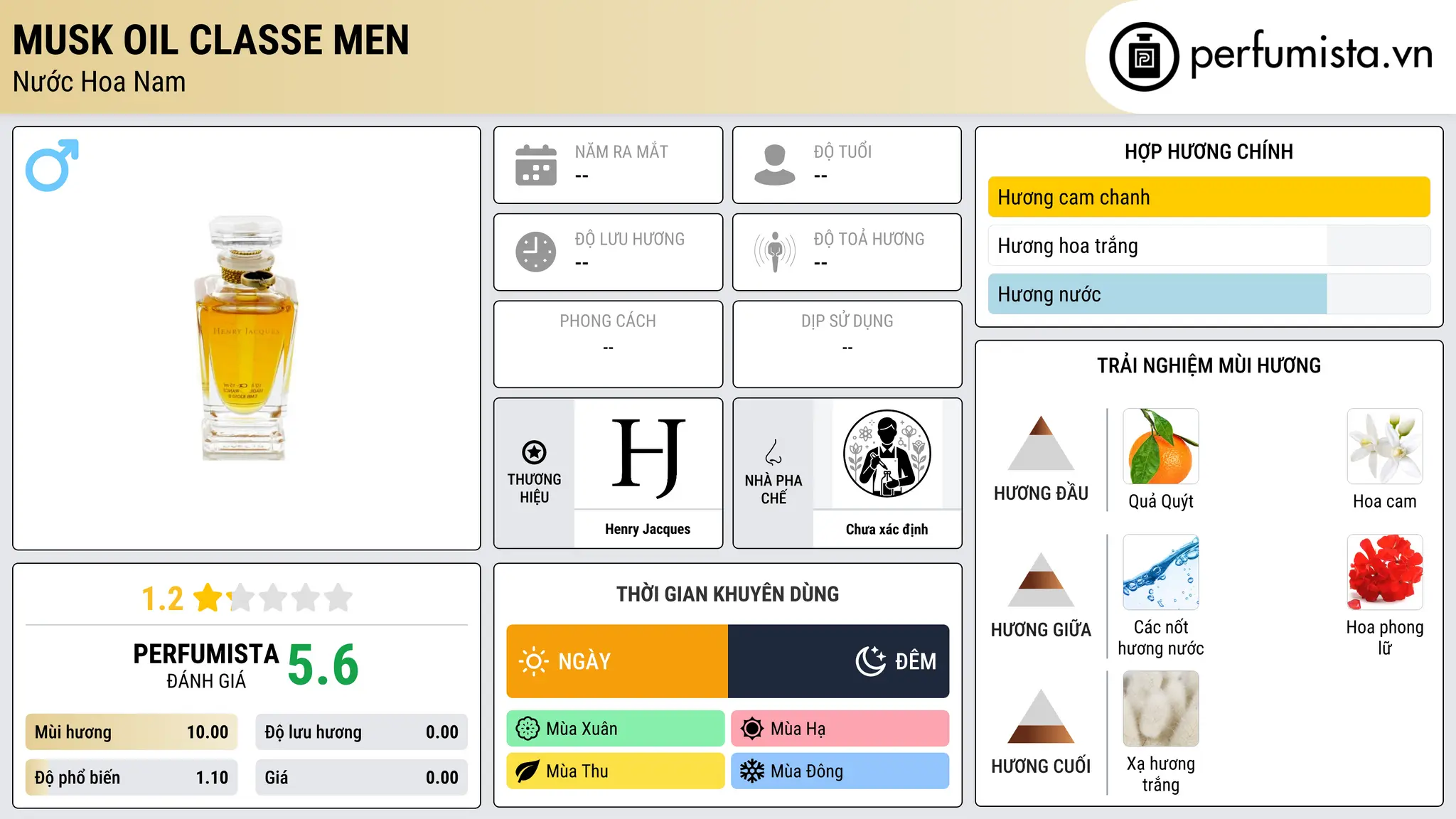Click the leaf icon for Mùa Thu
The image size is (1456, 819).
click(528, 771)
